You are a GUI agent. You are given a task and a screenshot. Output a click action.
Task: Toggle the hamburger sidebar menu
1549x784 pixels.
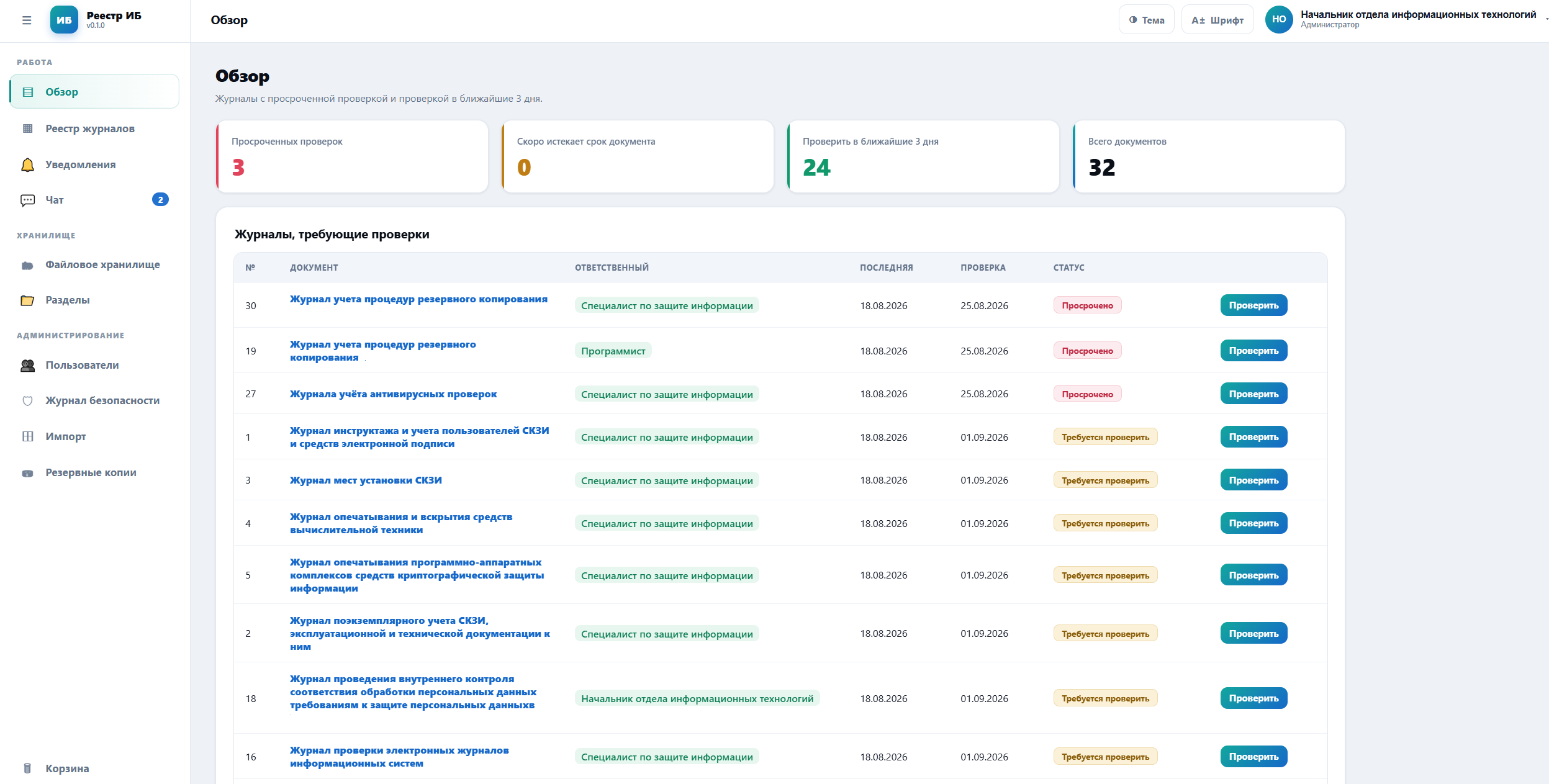27,20
